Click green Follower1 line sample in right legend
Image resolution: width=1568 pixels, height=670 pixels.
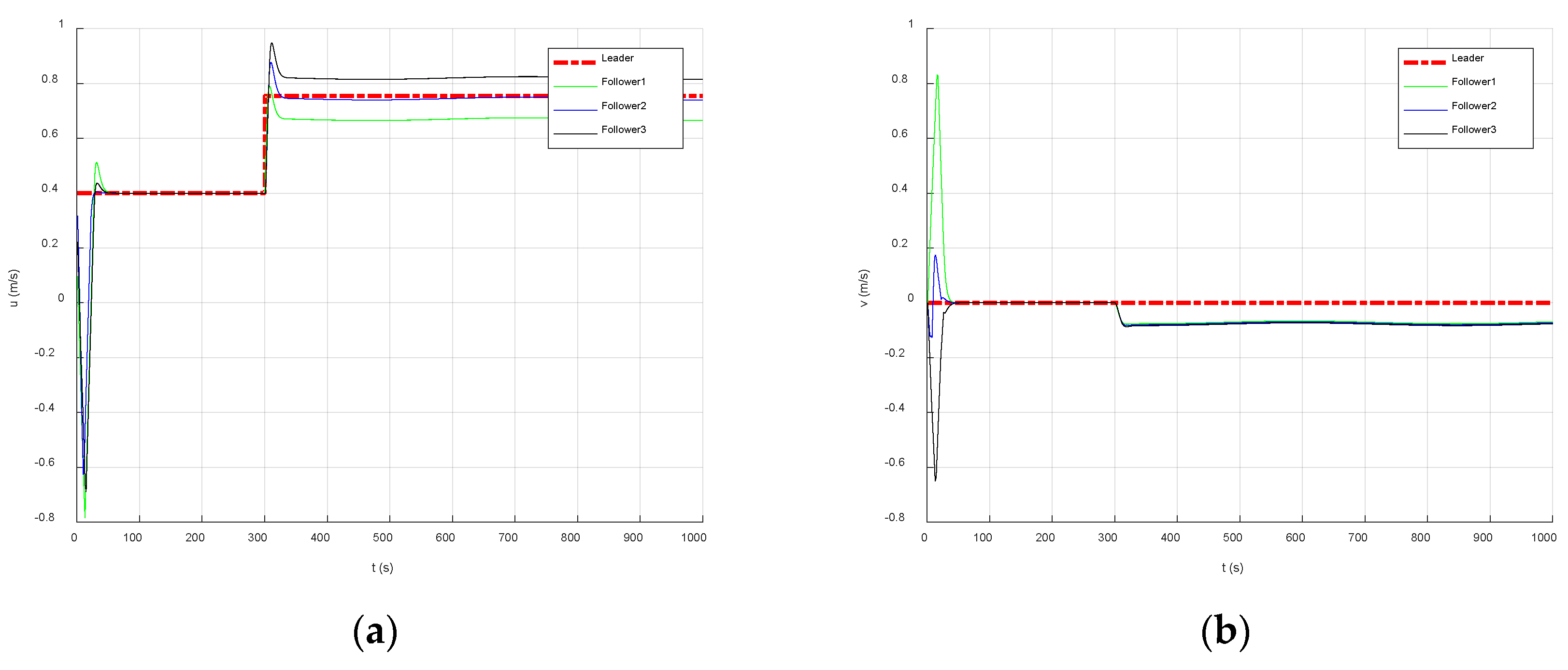[x=1425, y=87]
